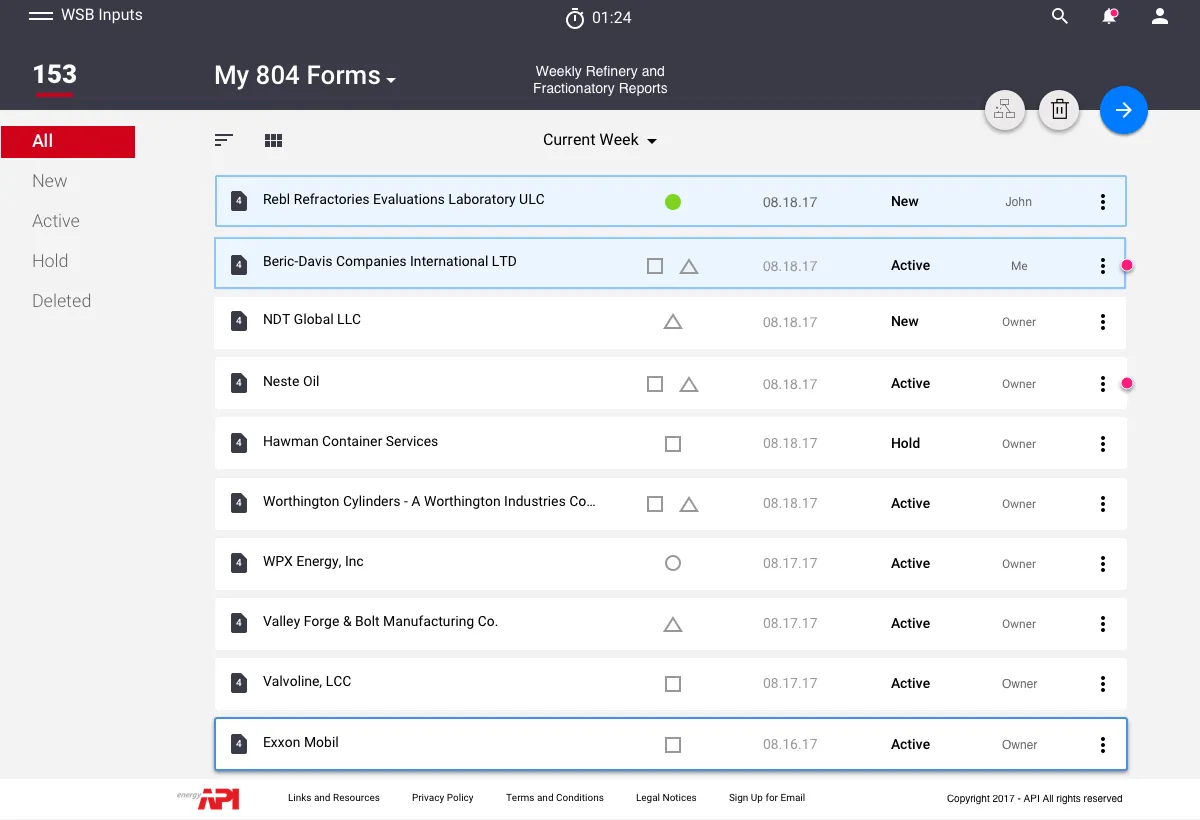Toggle square checkbox in Worthington Cylinders row
The width and height of the screenshot is (1200, 820).
tap(655, 504)
